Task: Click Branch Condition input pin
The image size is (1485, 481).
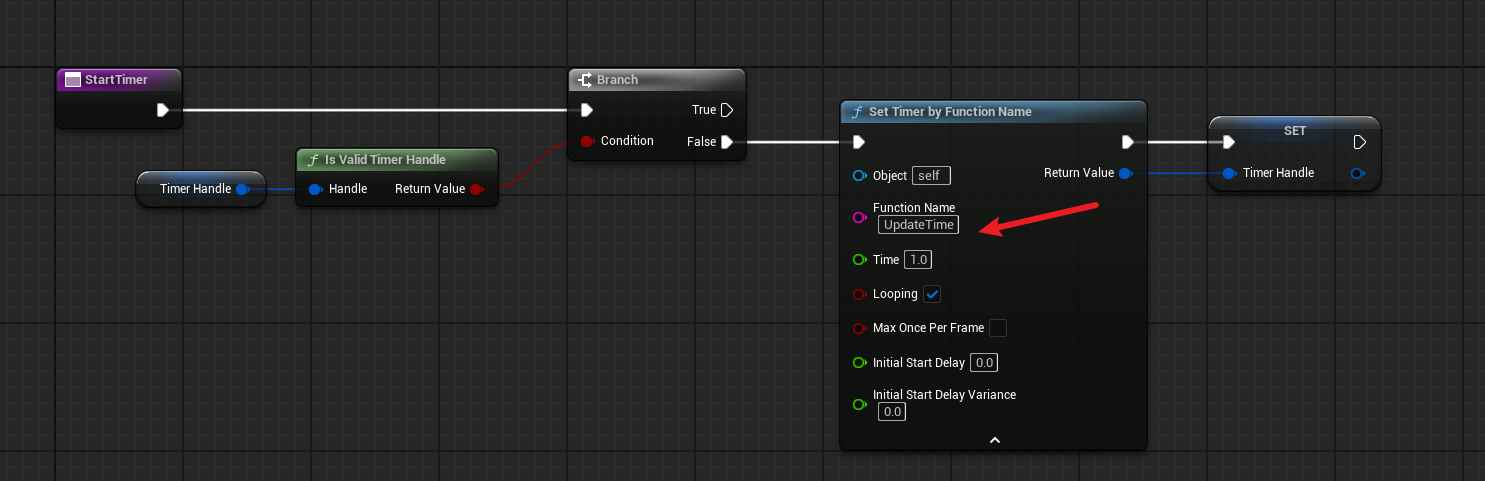Action: [587, 141]
